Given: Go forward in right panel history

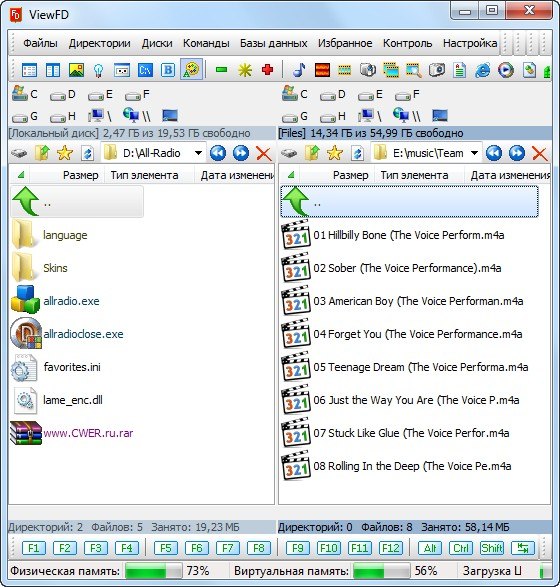Looking at the screenshot, I should (517, 153).
